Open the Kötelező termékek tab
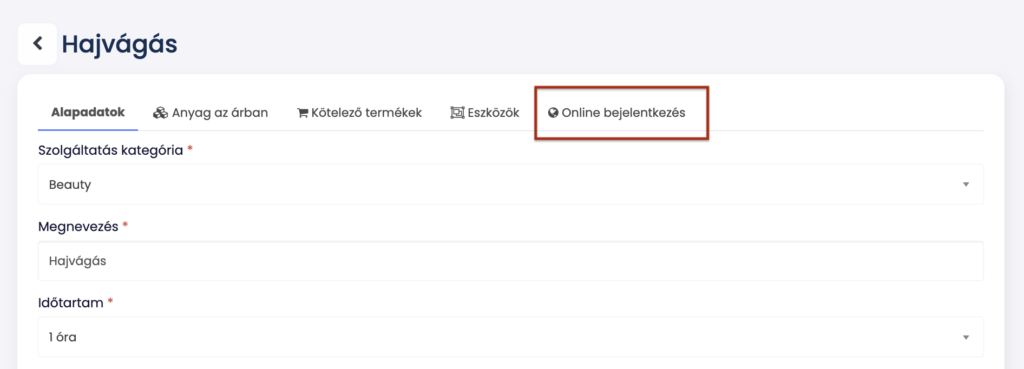This screenshot has height=369, width=1024. click(359, 112)
